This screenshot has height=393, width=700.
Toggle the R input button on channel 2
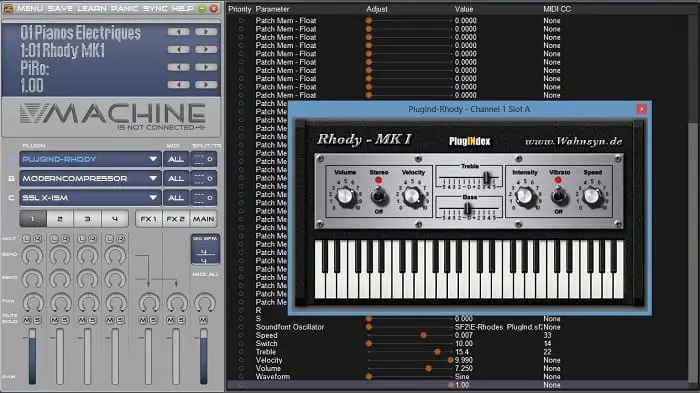[x=65, y=239]
